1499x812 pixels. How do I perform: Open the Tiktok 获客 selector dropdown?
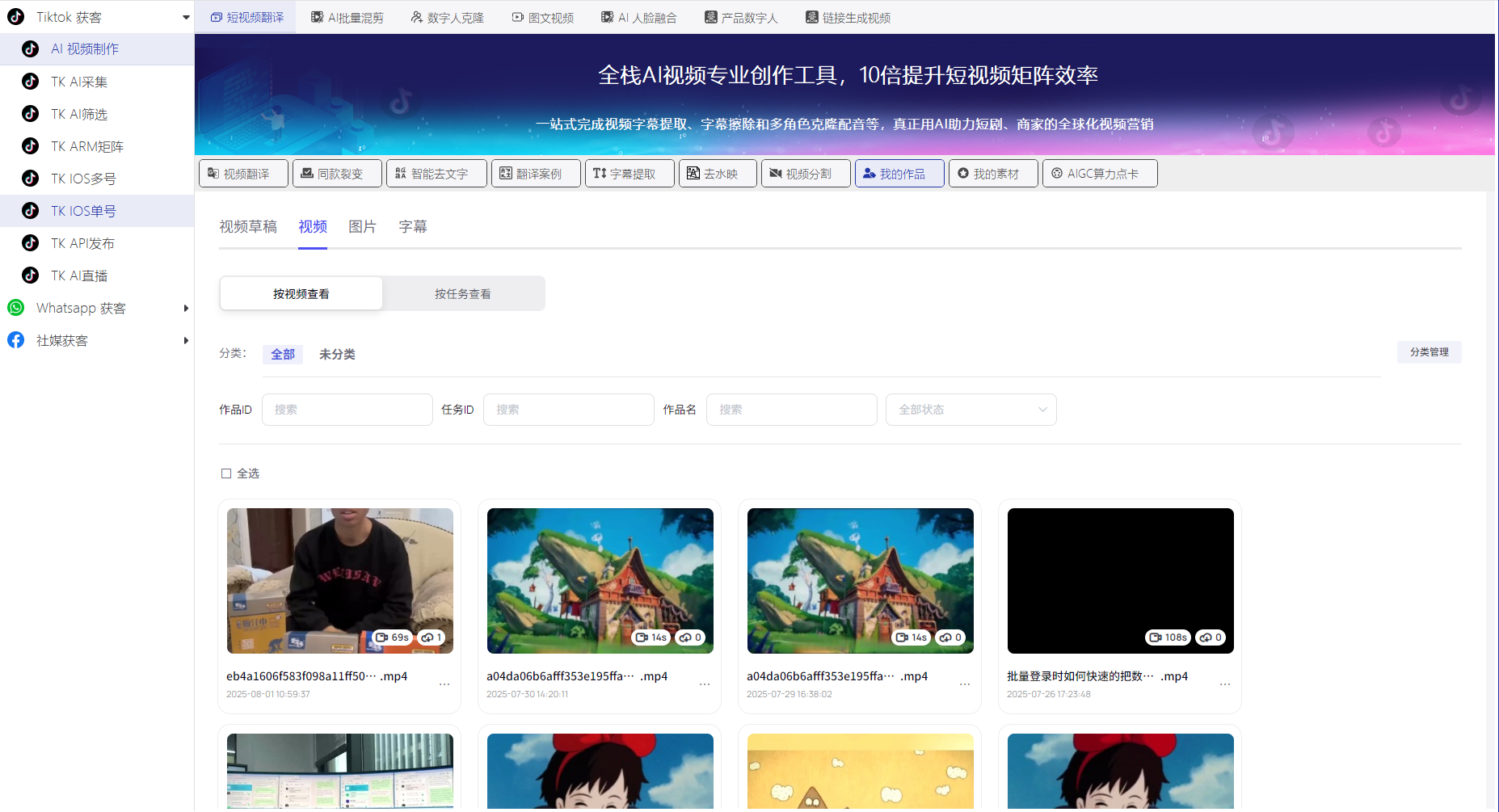click(x=97, y=16)
